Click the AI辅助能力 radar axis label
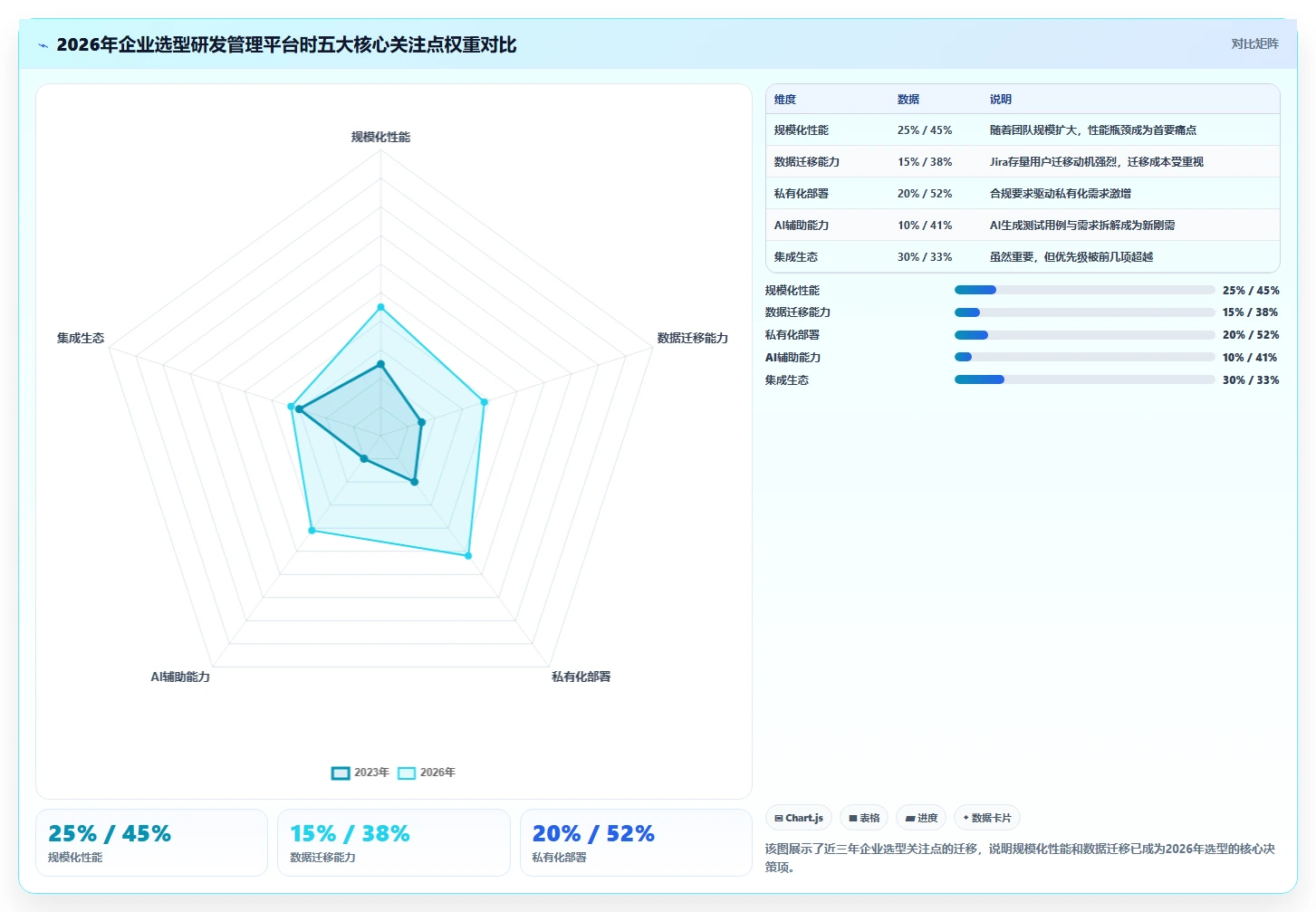 pos(180,677)
